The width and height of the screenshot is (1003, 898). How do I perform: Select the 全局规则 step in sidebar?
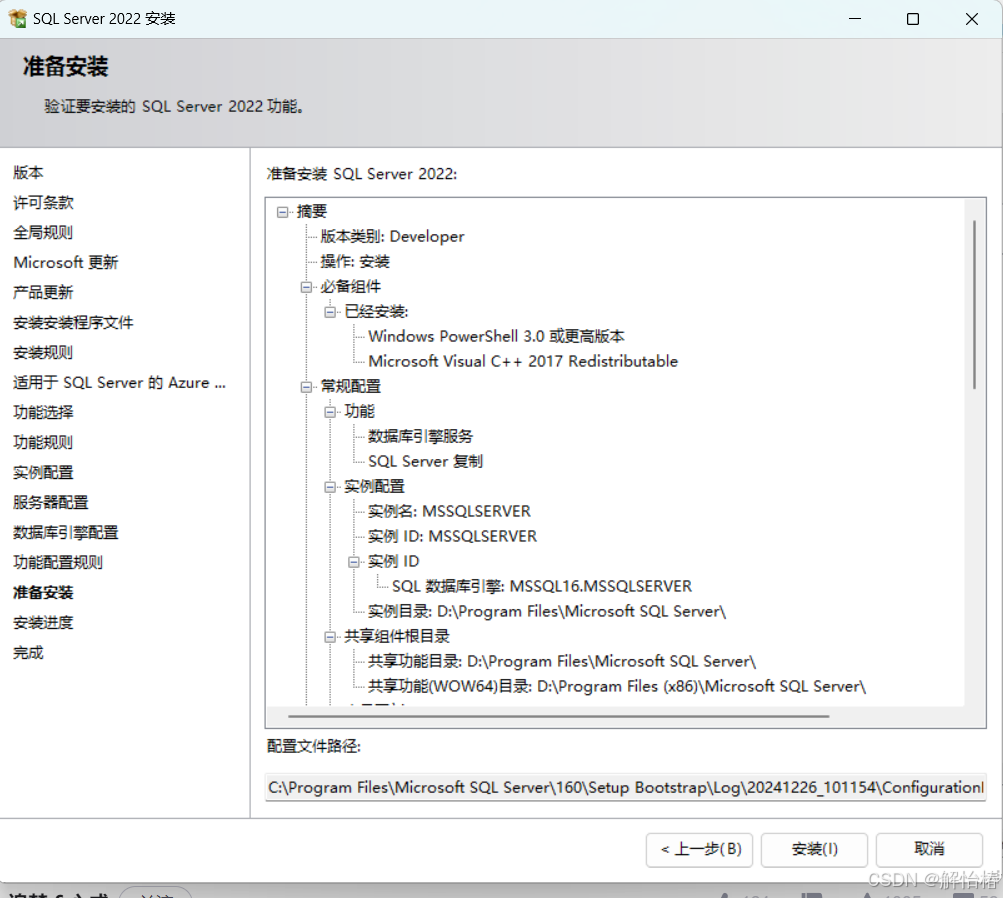(x=43, y=233)
